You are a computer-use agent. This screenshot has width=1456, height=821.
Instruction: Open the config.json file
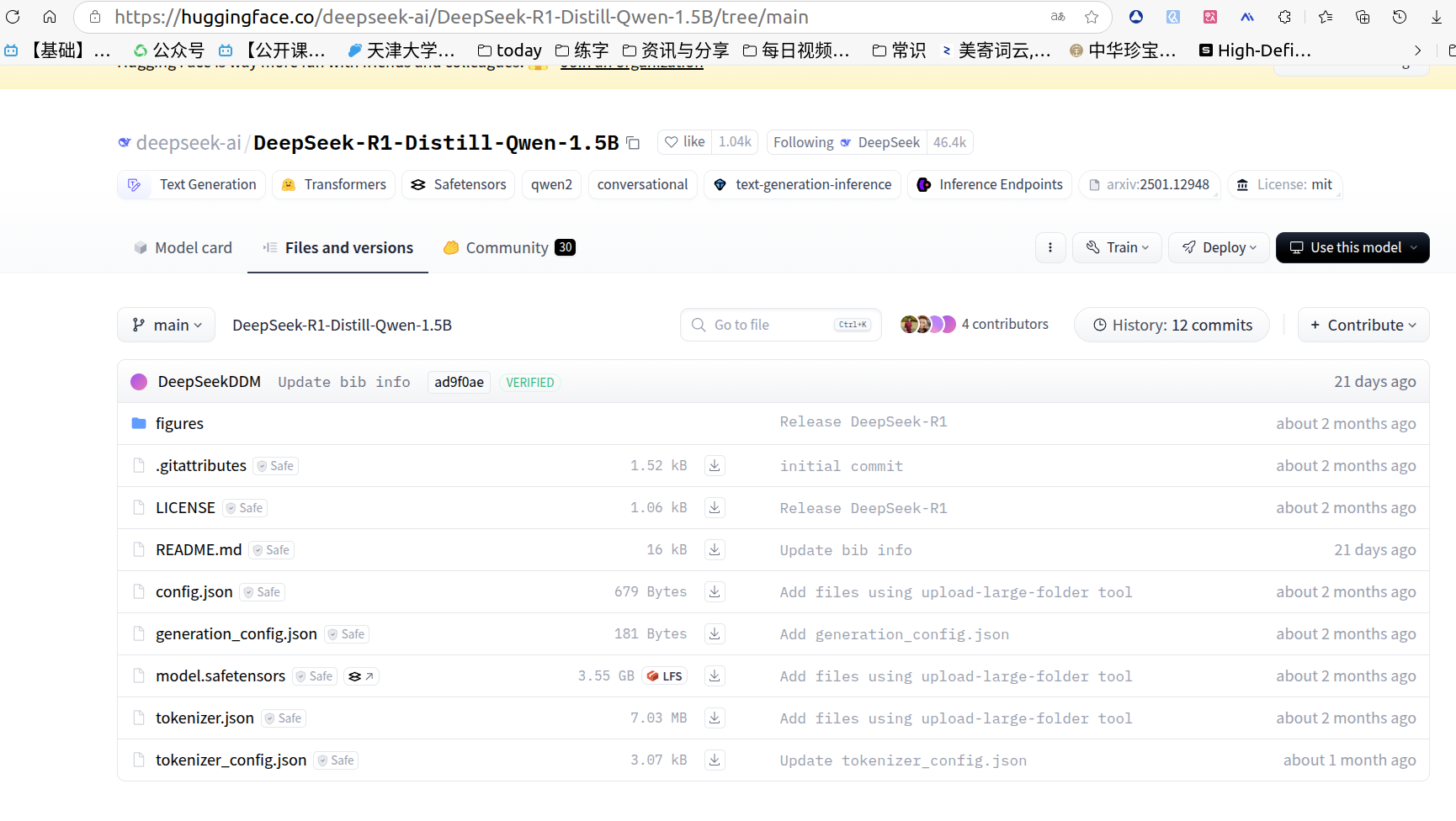tap(194, 591)
